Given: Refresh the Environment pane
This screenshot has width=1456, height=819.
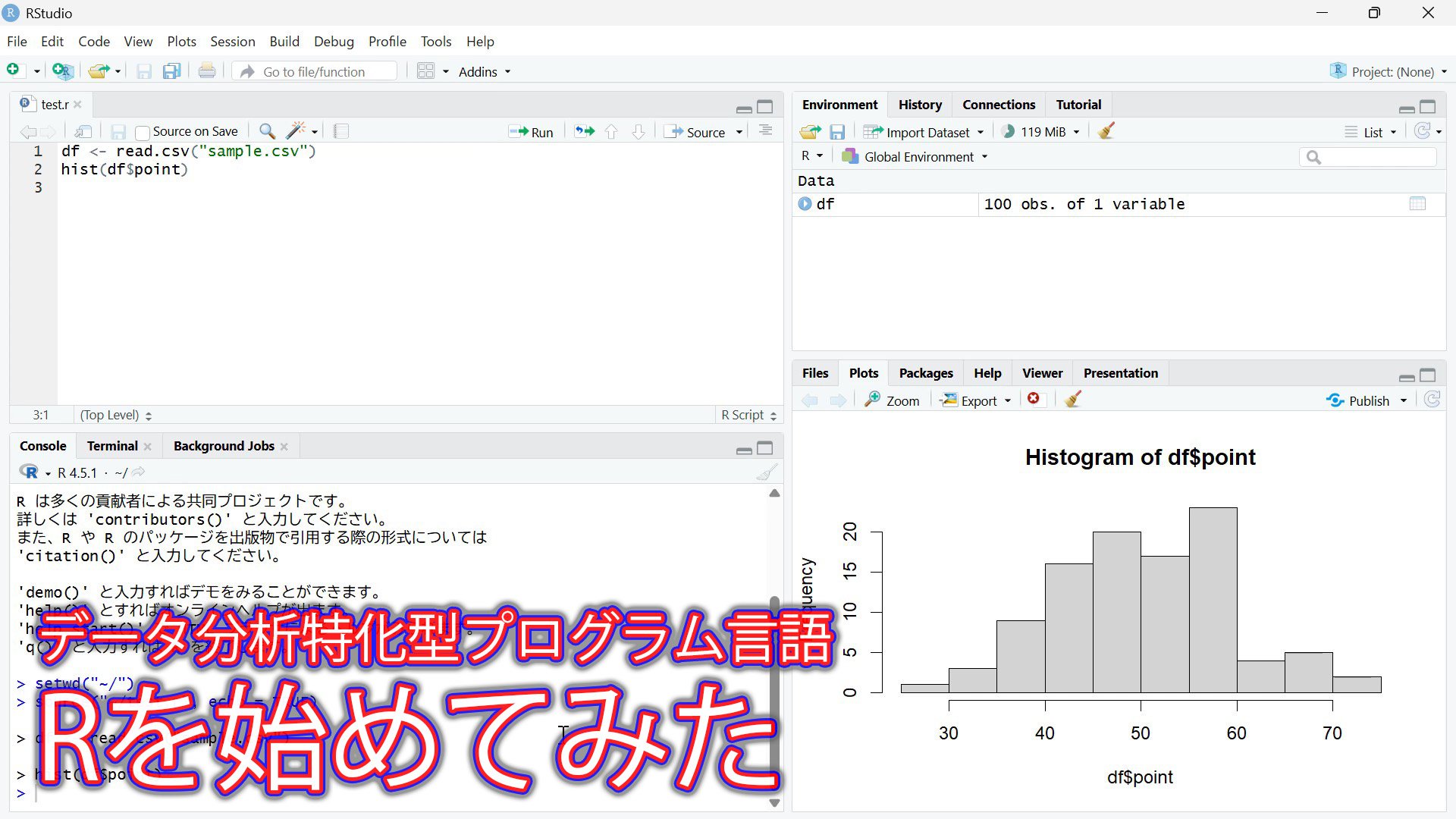Looking at the screenshot, I should point(1423,131).
